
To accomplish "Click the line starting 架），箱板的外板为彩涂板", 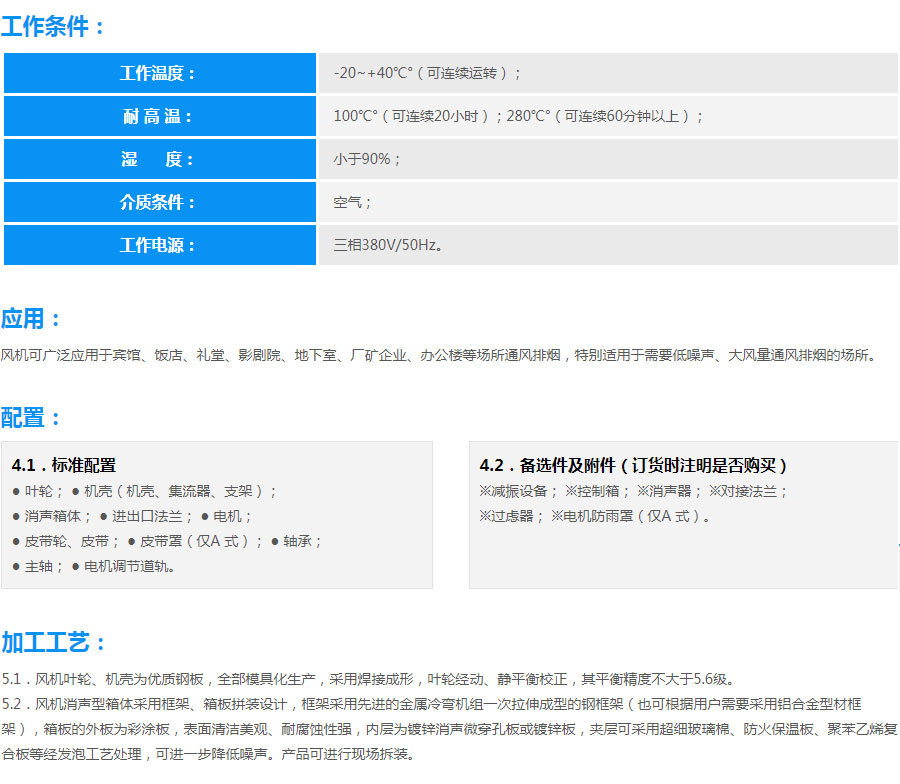I will click(449, 729).
